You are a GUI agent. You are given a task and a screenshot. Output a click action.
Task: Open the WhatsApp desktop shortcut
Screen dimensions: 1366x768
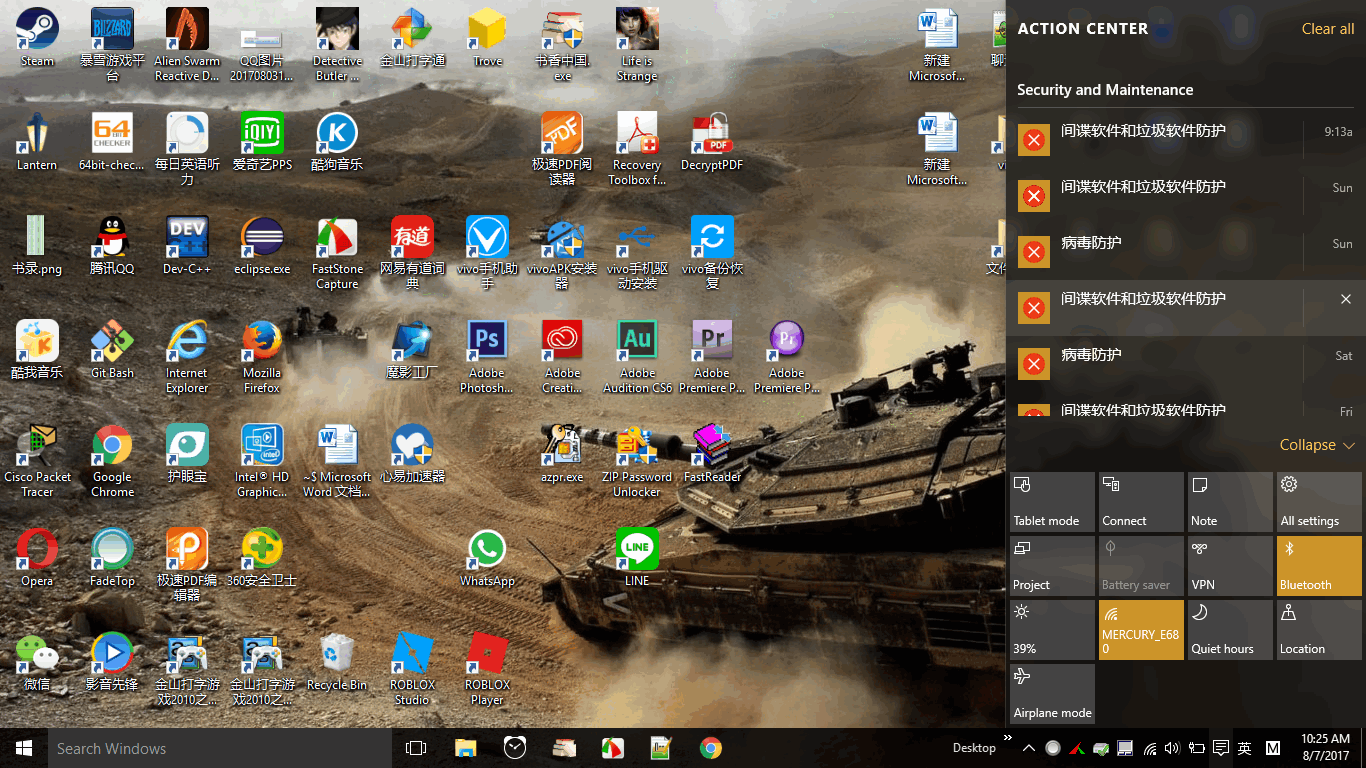coord(487,558)
